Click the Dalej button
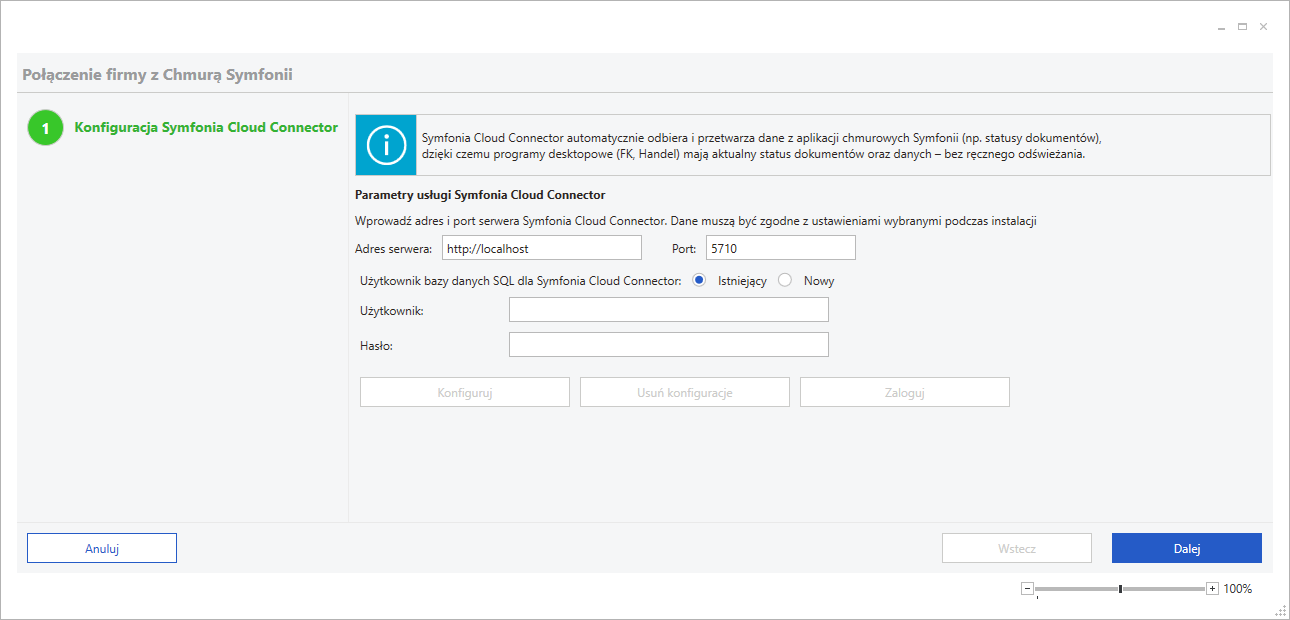Screen dimensions: 1290x620 [x=1187, y=548]
